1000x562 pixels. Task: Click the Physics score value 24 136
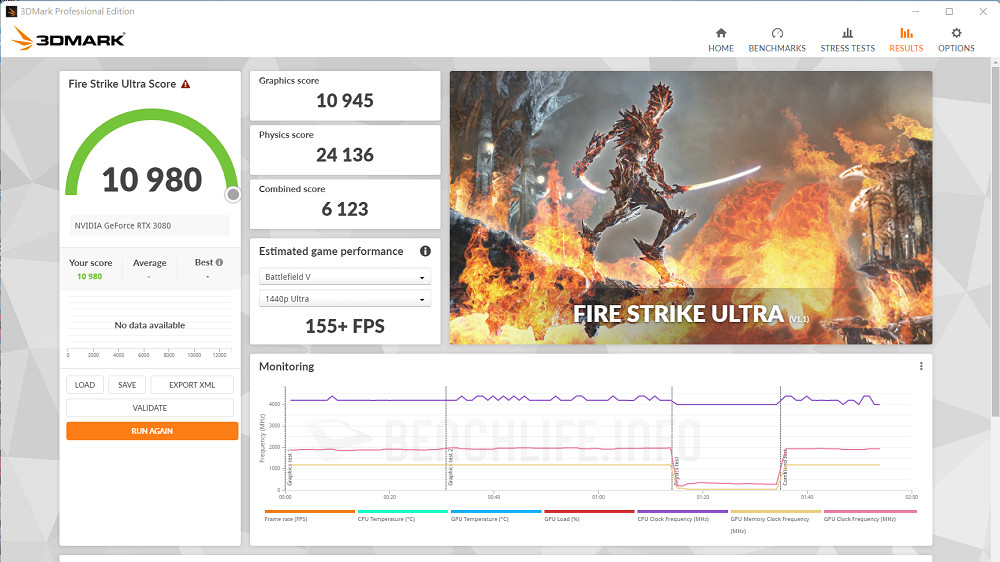345,155
